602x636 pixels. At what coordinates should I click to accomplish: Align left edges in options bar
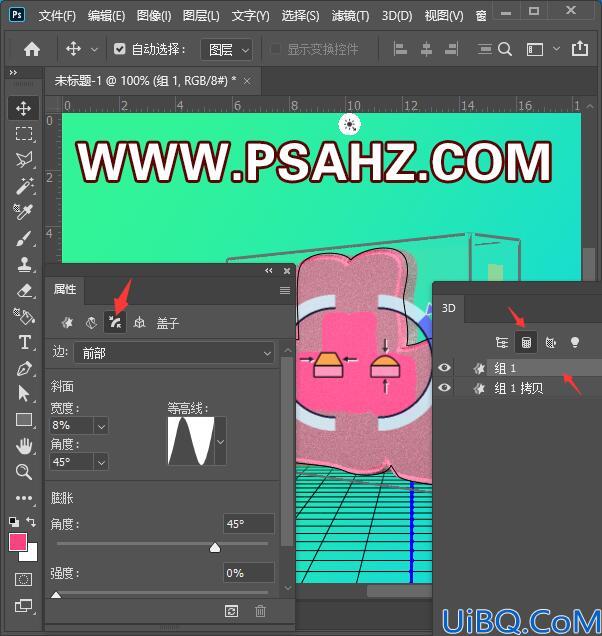400,49
